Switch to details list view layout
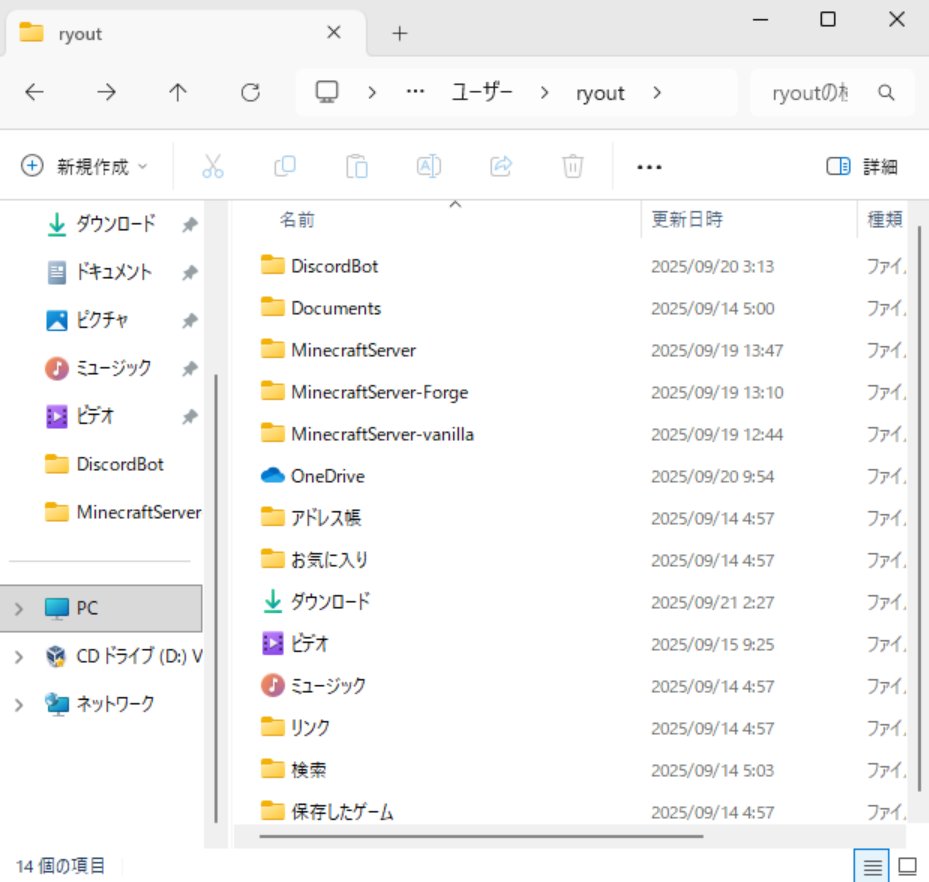 (872, 865)
